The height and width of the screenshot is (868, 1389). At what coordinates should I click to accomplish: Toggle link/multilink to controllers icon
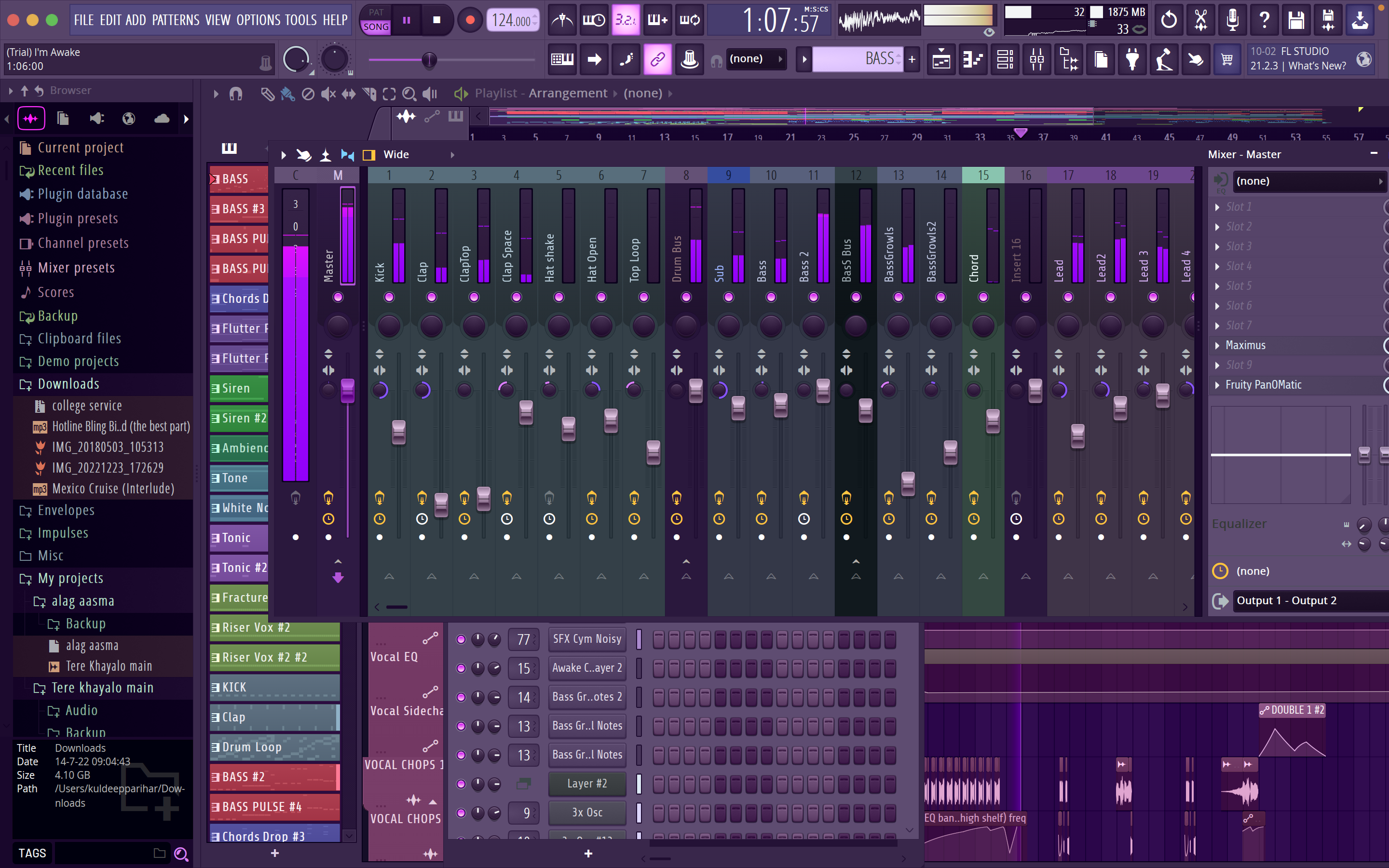pos(658,59)
